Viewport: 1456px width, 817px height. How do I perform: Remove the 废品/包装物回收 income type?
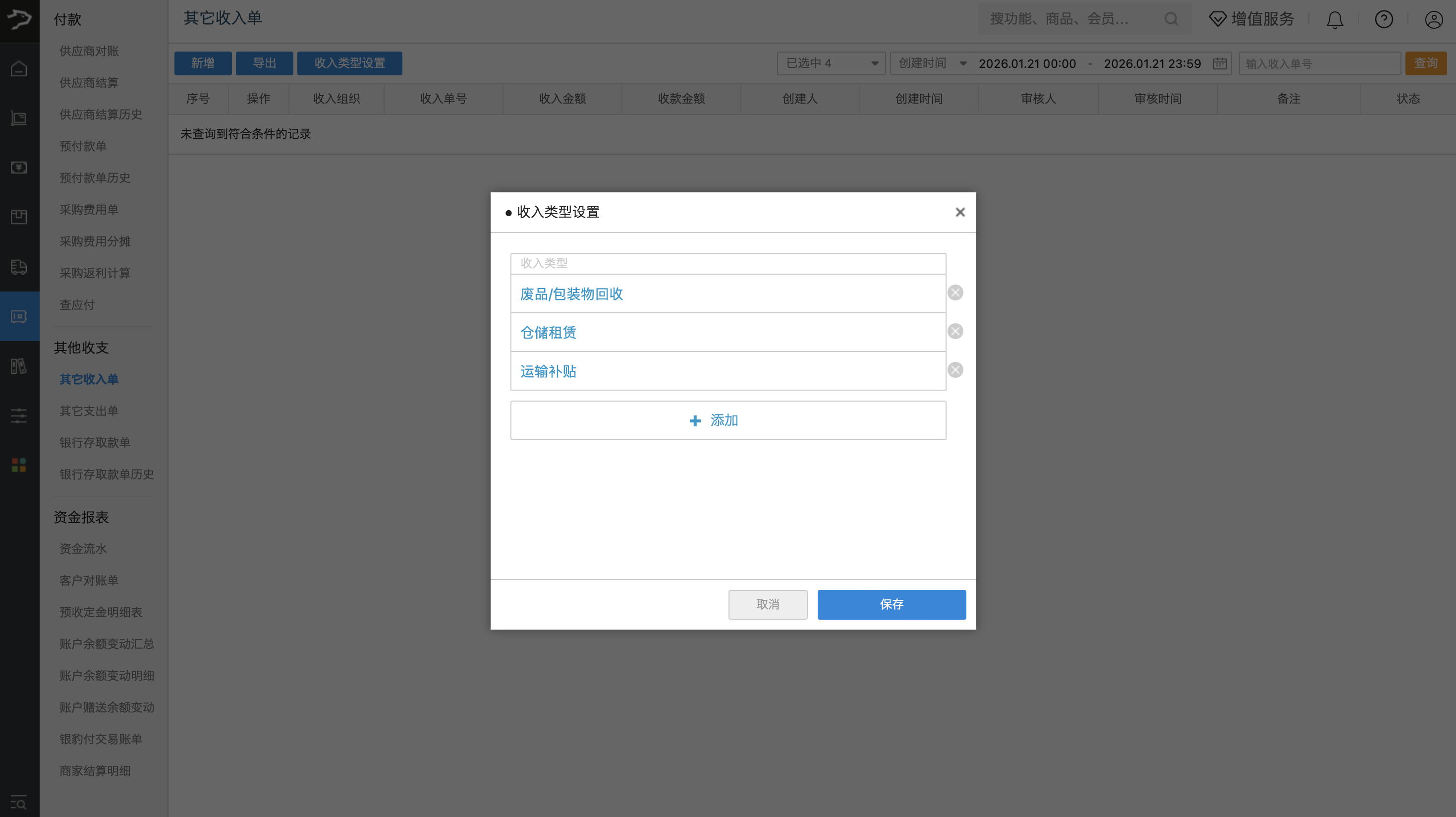pyautogui.click(x=955, y=292)
